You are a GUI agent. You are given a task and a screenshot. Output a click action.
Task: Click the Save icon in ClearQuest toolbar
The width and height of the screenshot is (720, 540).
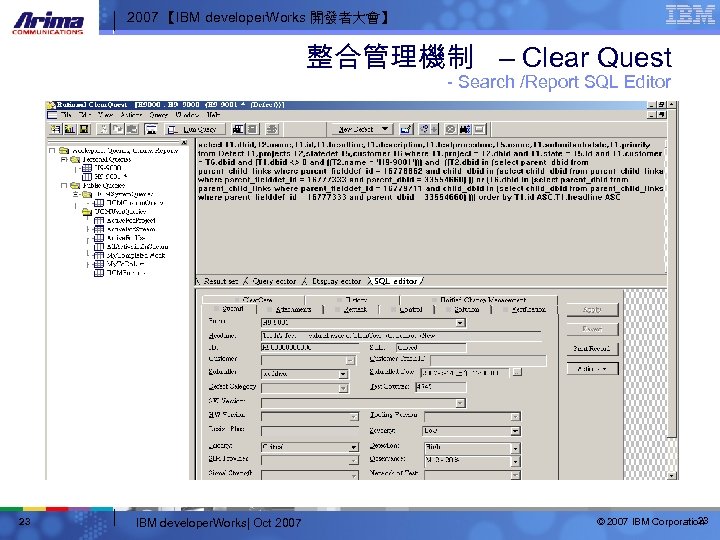(84, 129)
